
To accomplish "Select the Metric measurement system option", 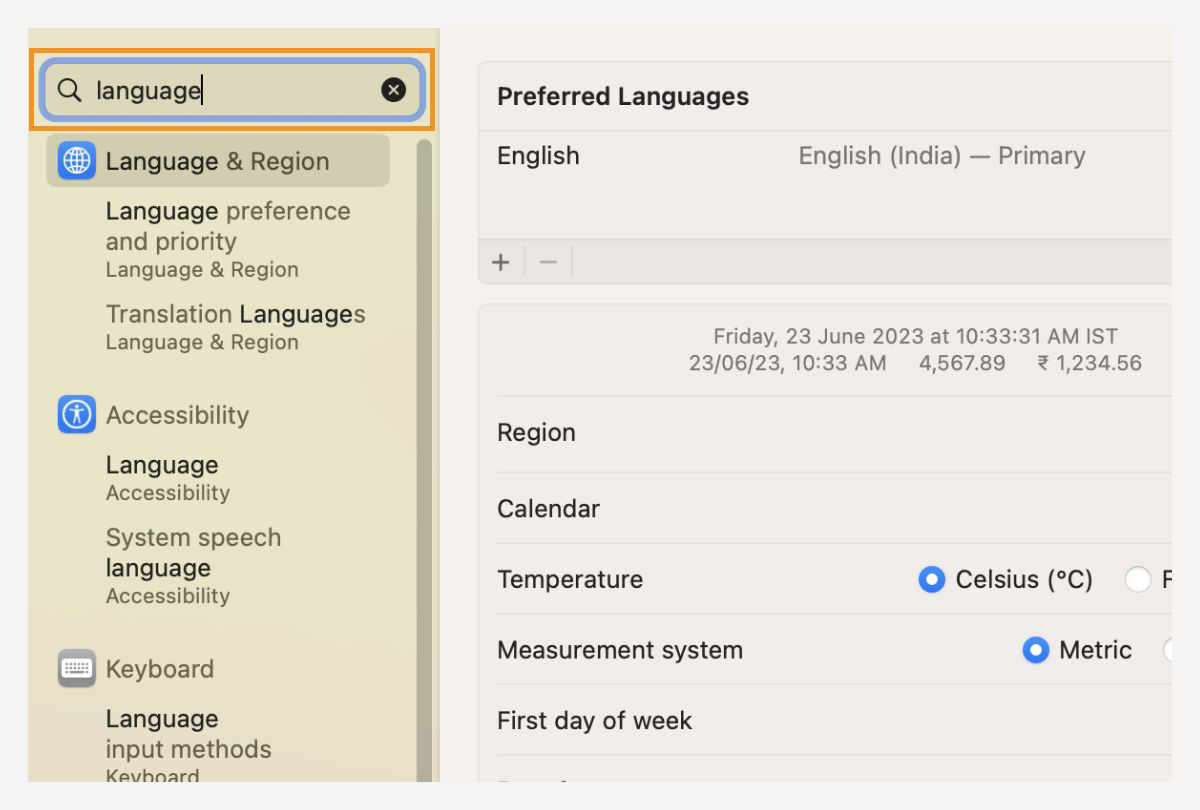I will (x=1036, y=650).
